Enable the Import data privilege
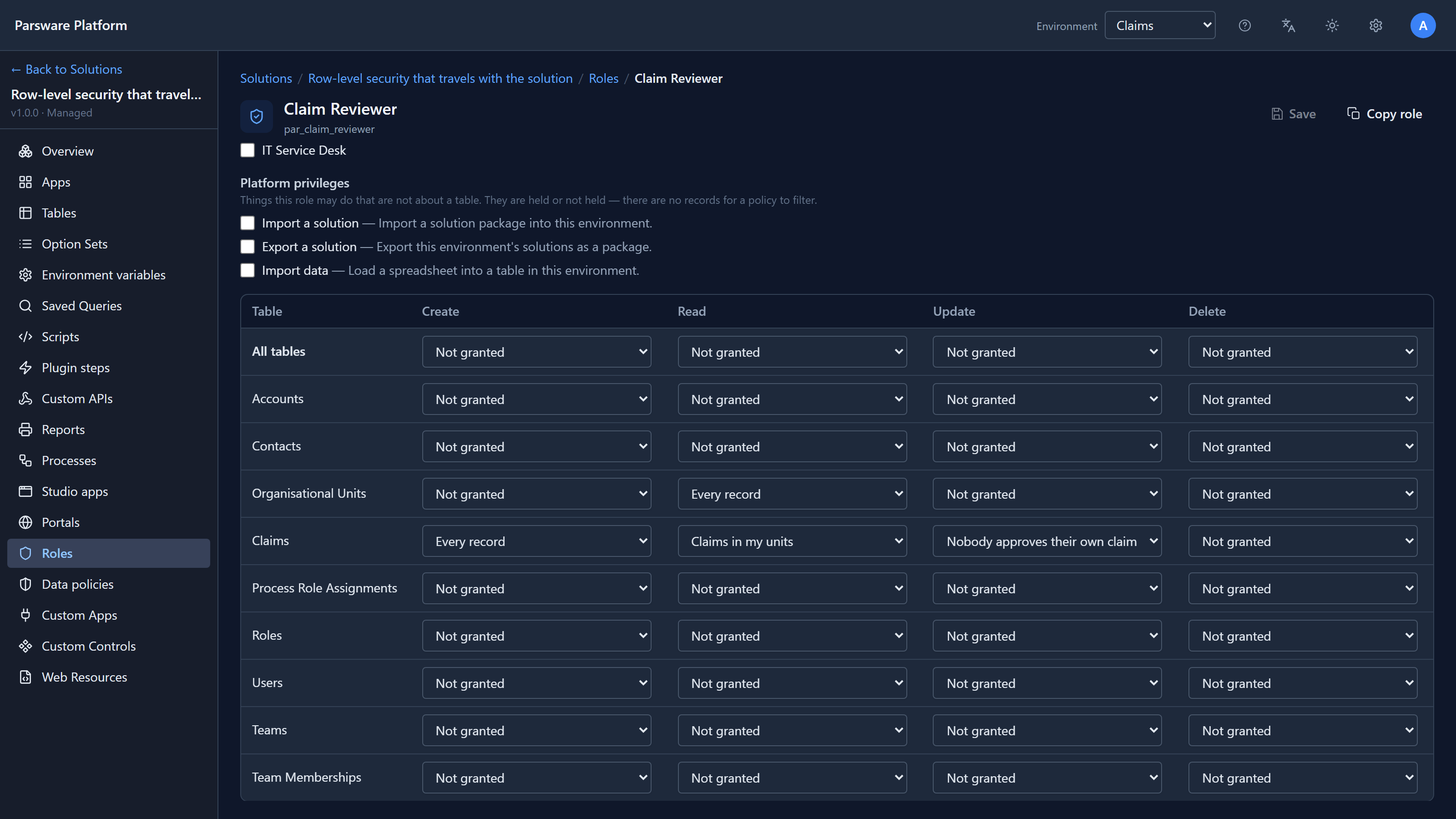The height and width of the screenshot is (819, 1456). (248, 271)
